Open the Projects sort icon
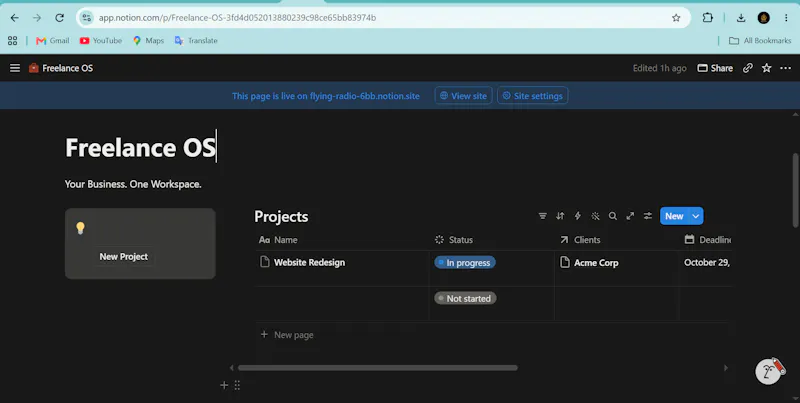 tap(560, 216)
